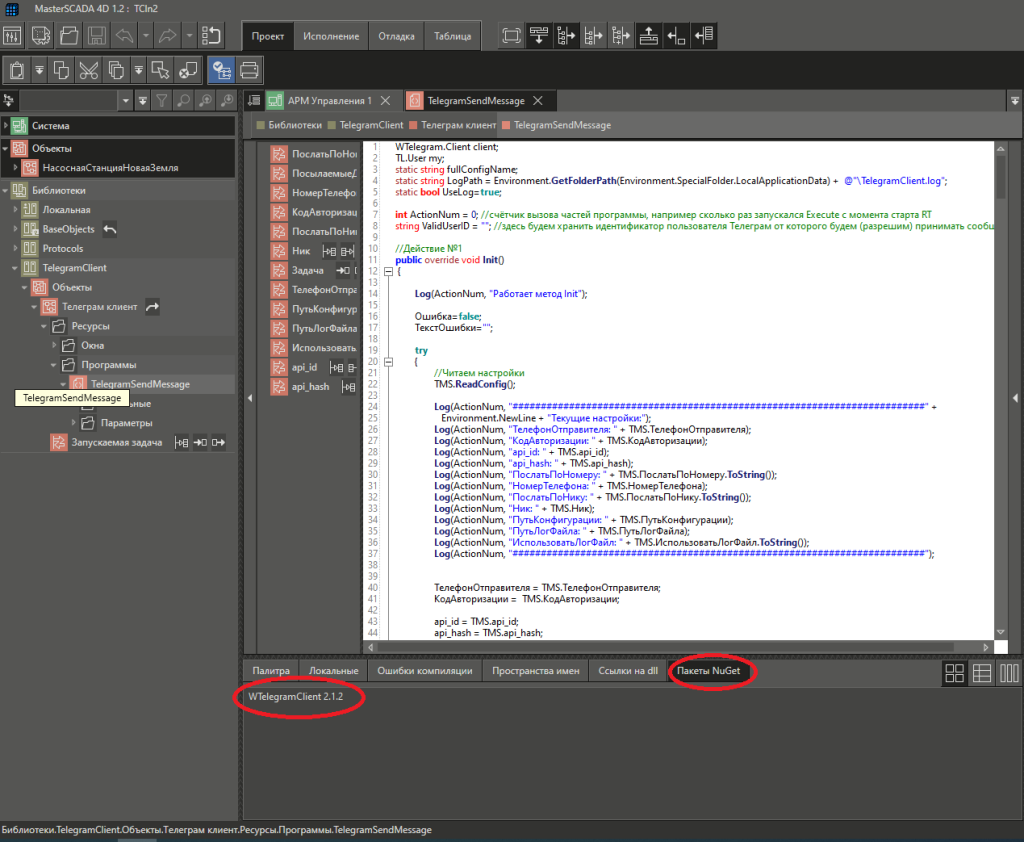Click the Paste clipboard icon

point(16,70)
